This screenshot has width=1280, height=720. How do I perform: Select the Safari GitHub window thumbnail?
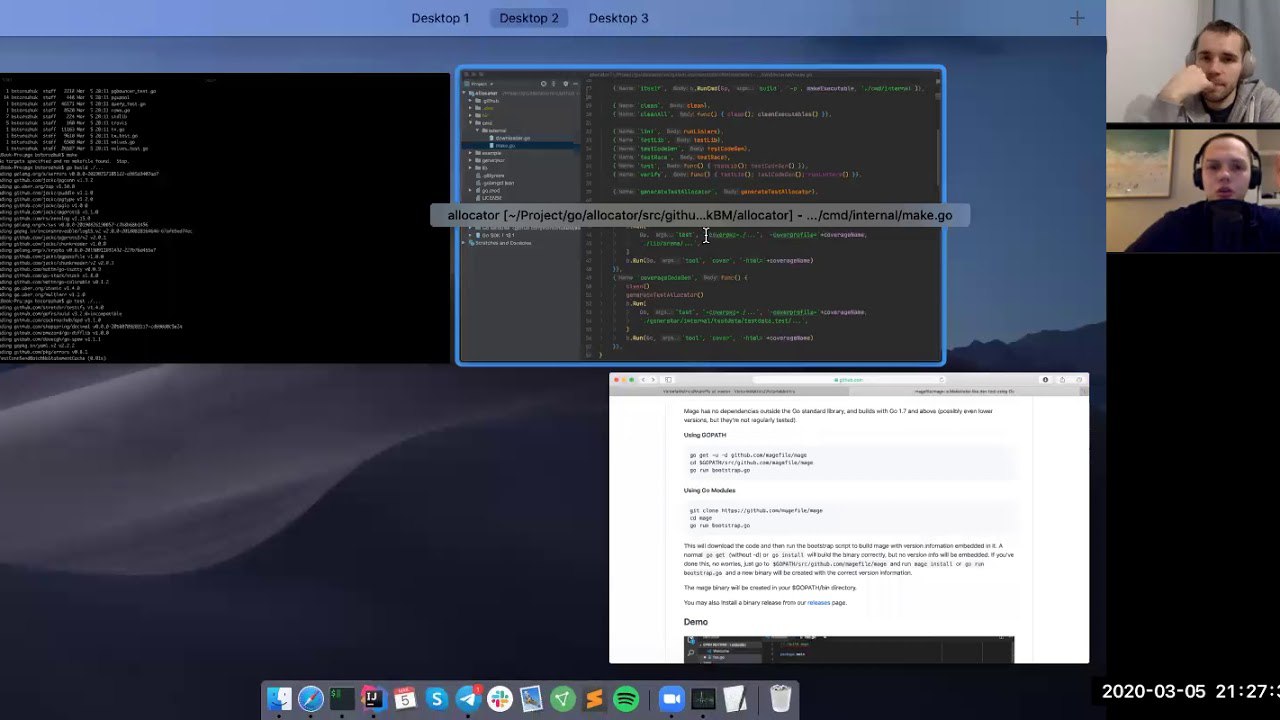point(849,518)
